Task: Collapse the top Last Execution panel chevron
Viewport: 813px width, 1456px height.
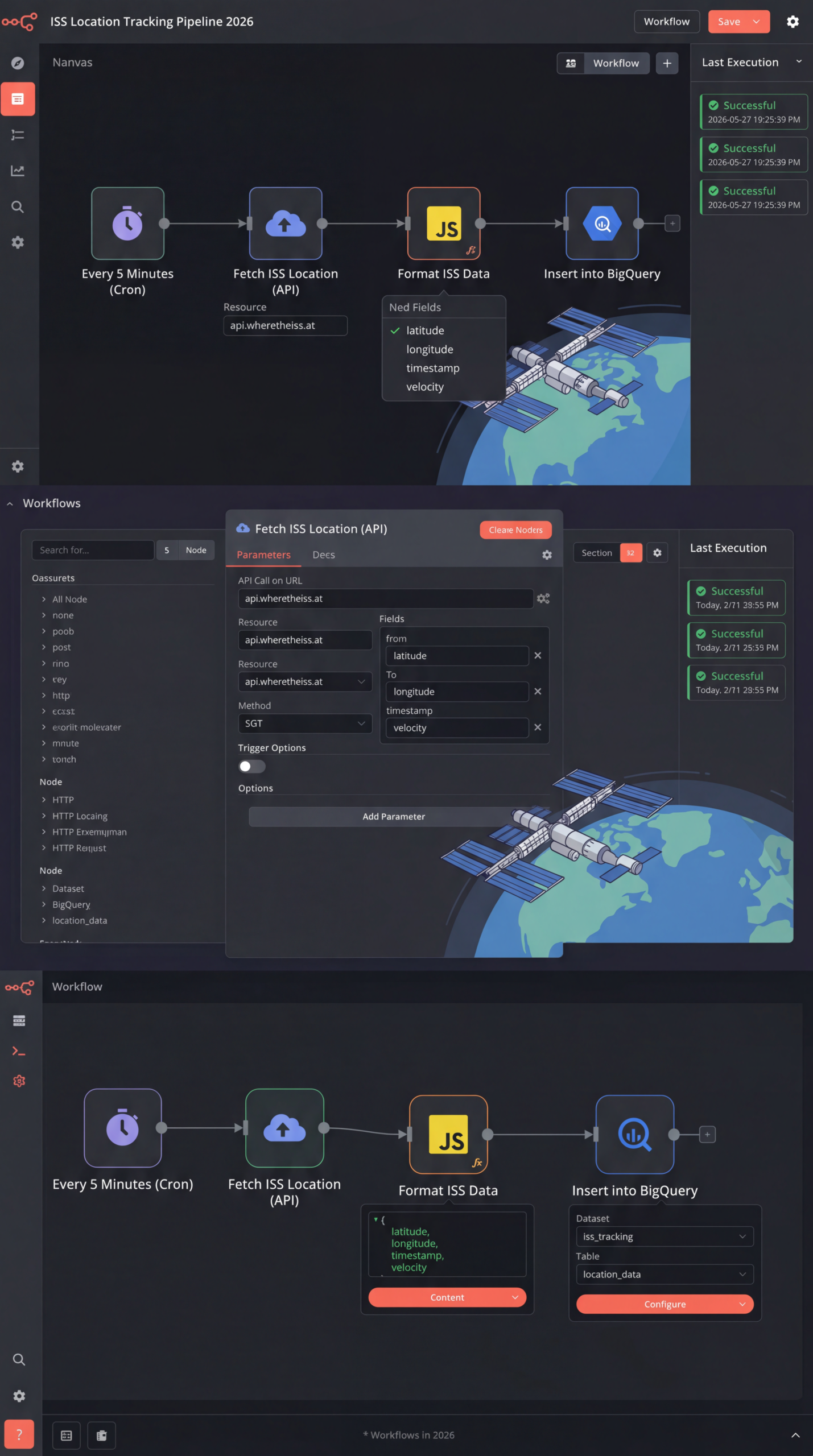Action: click(799, 61)
